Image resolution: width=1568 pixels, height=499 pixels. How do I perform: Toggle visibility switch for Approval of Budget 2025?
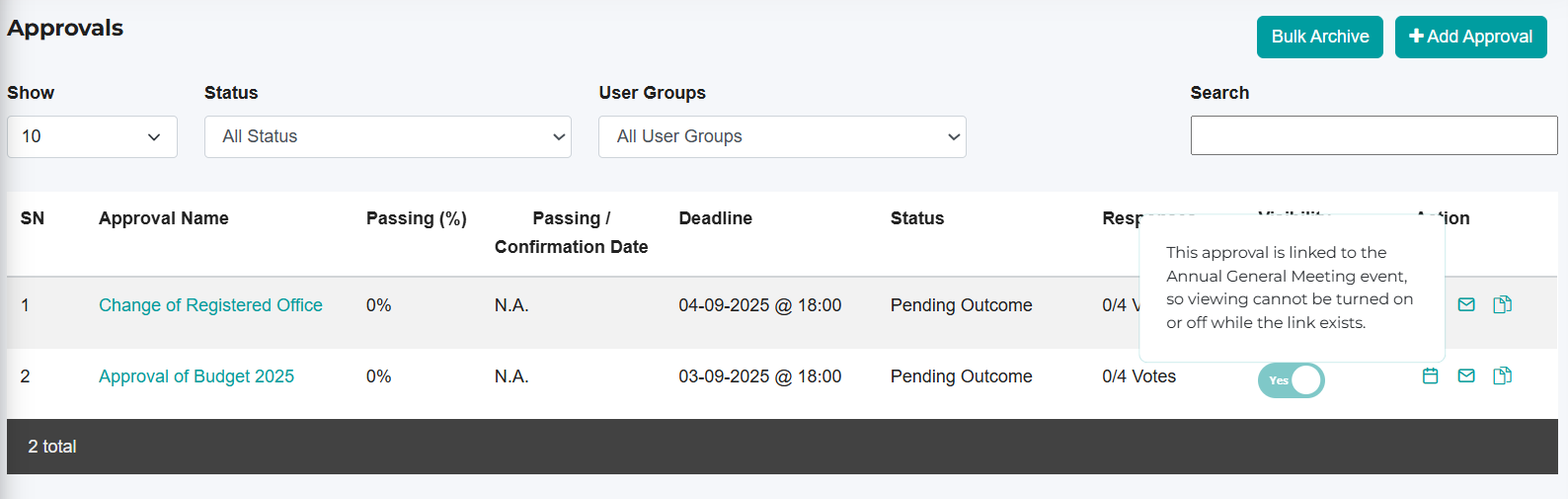(x=1291, y=380)
